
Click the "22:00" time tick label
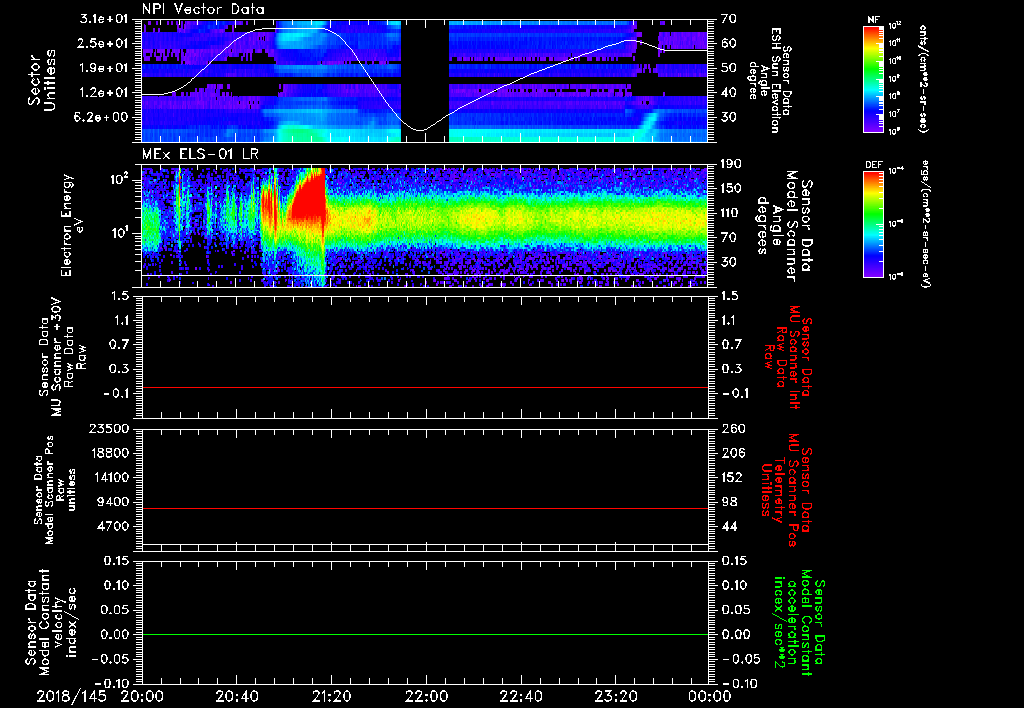pos(426,696)
